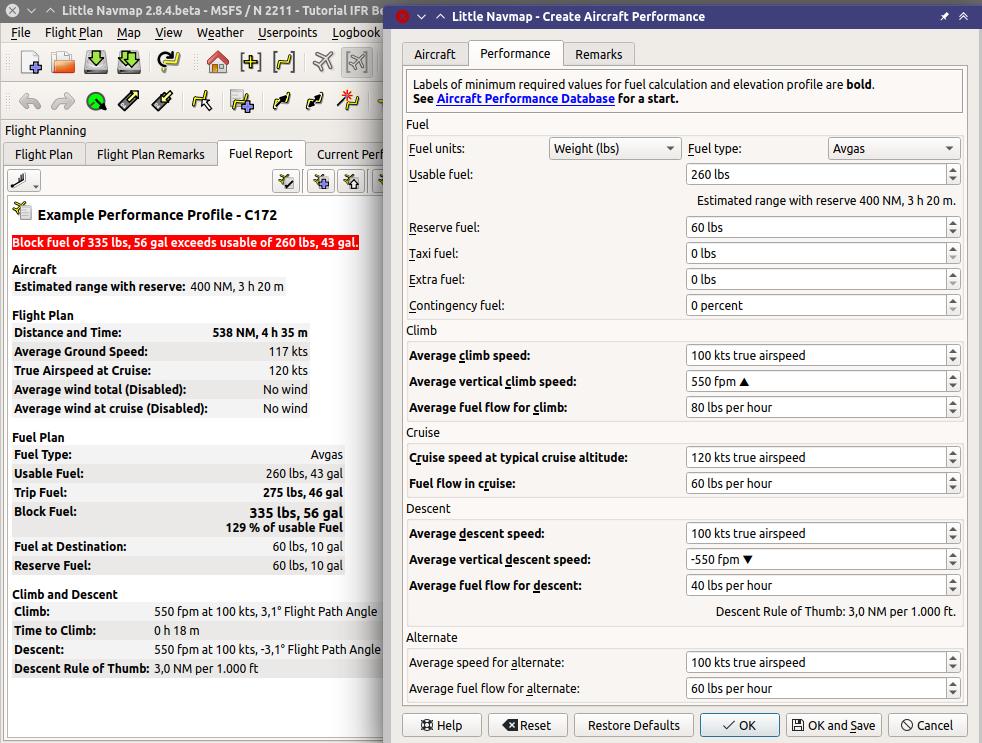
Task: Click the route icon with red star wand
Action: [348, 101]
